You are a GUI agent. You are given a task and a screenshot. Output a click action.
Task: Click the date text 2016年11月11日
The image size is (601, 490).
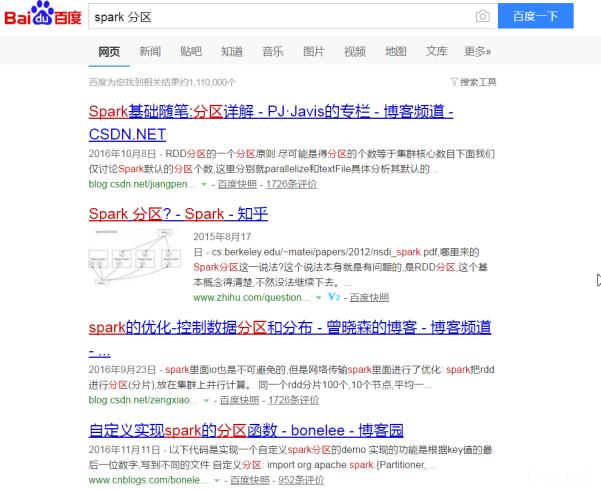tap(125, 450)
